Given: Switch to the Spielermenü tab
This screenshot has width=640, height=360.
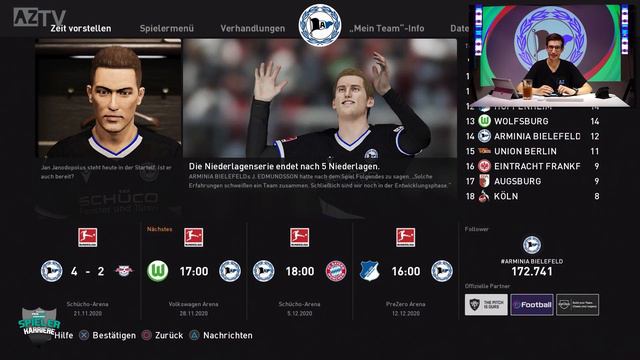Looking at the screenshot, I should pos(167,29).
